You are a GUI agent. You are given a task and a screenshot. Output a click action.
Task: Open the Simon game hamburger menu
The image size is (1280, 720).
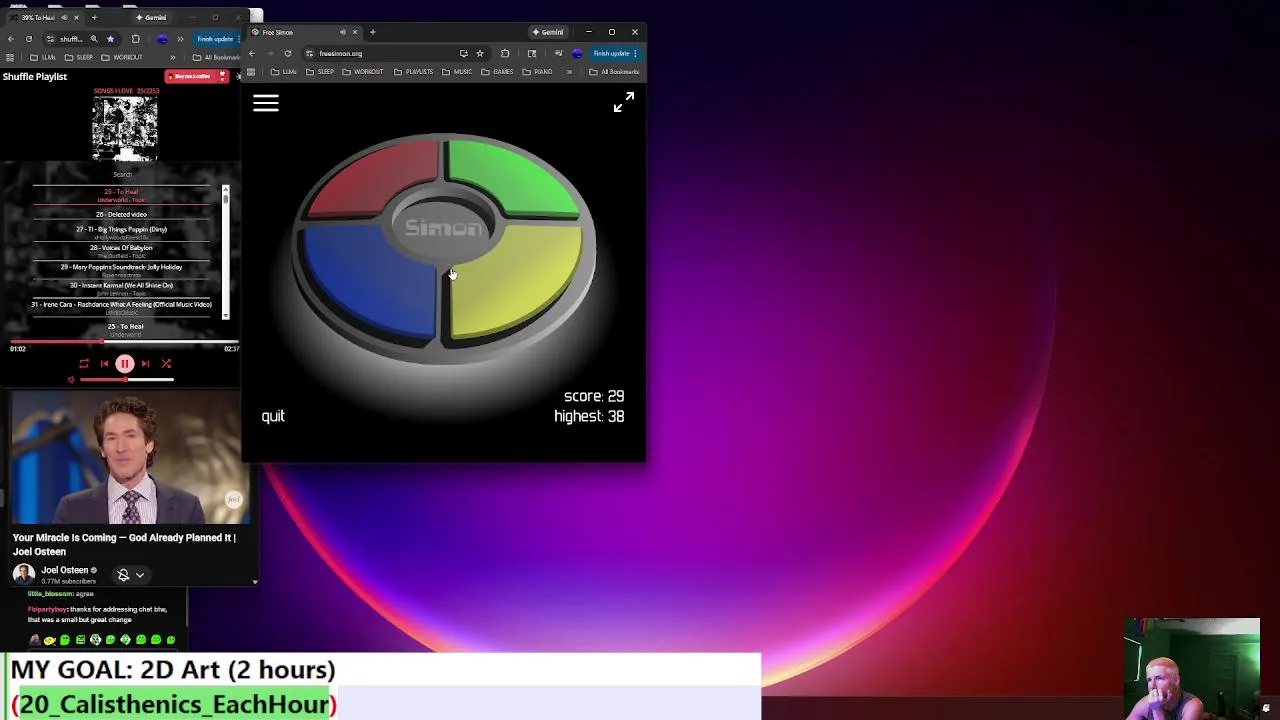(266, 103)
